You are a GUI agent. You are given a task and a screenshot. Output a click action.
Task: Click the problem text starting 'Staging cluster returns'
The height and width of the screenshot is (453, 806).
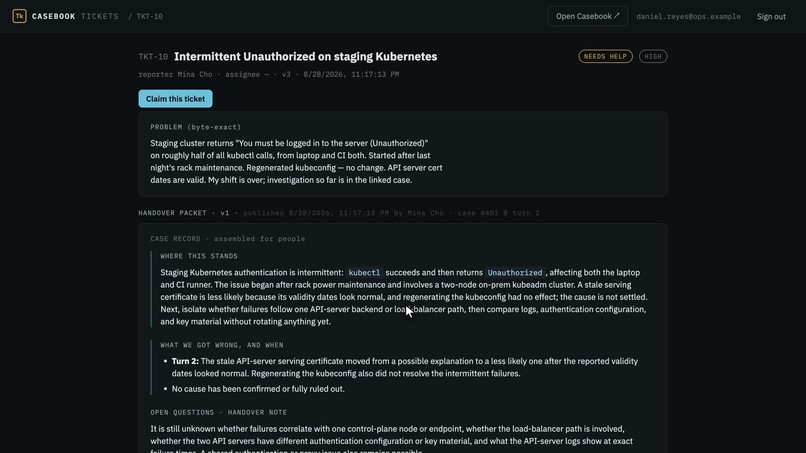click(296, 161)
